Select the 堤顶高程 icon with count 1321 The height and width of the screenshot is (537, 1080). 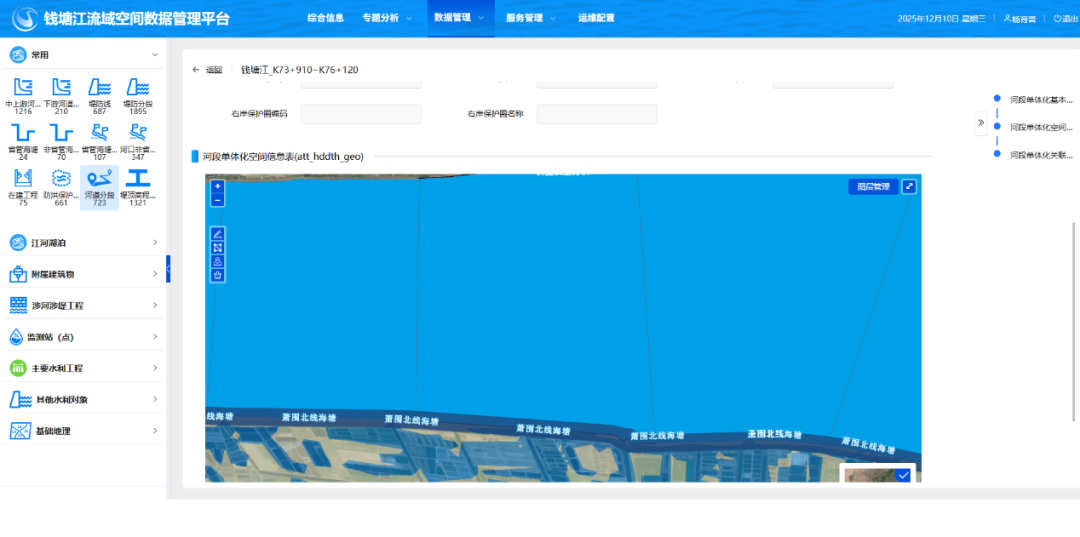point(138,187)
